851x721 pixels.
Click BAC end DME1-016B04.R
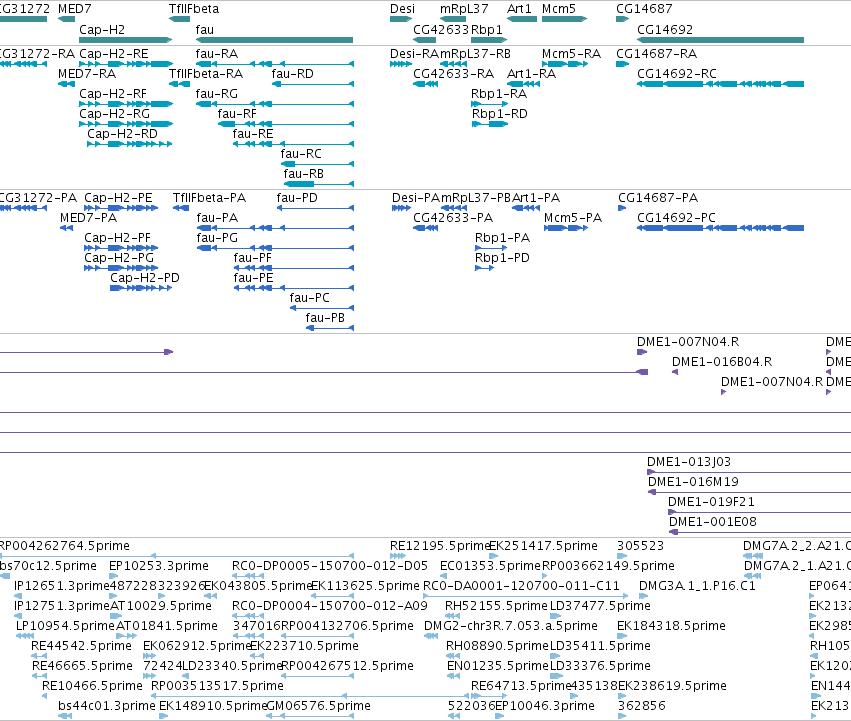(675, 372)
